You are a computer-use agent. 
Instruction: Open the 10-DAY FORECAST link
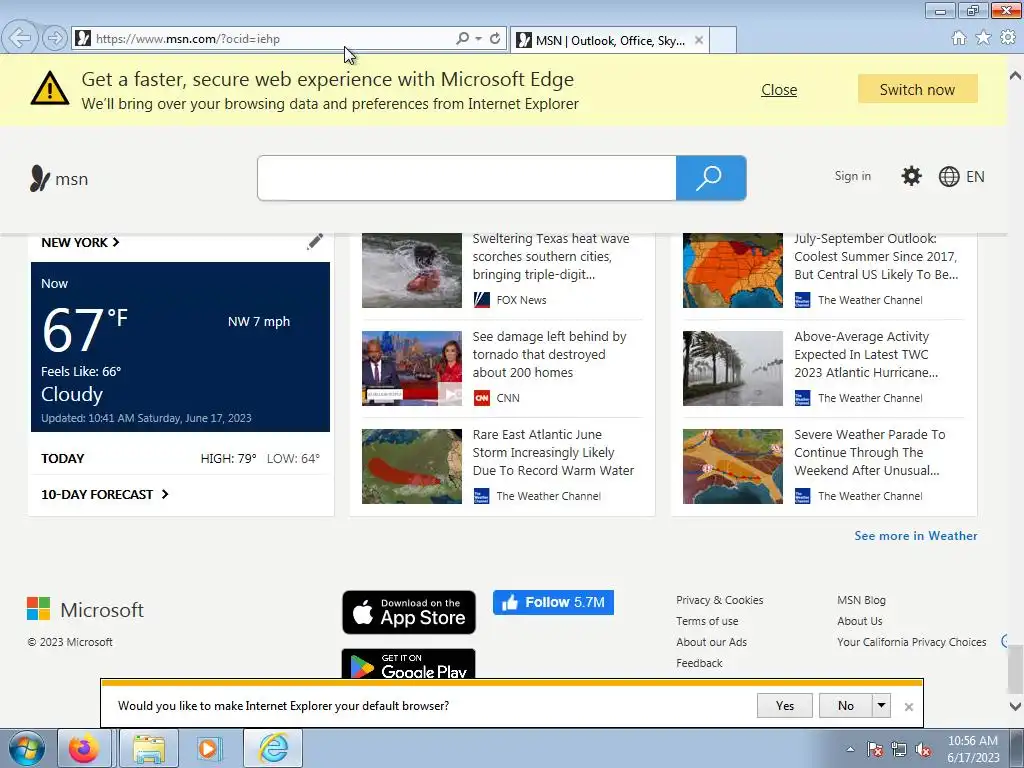coord(104,494)
